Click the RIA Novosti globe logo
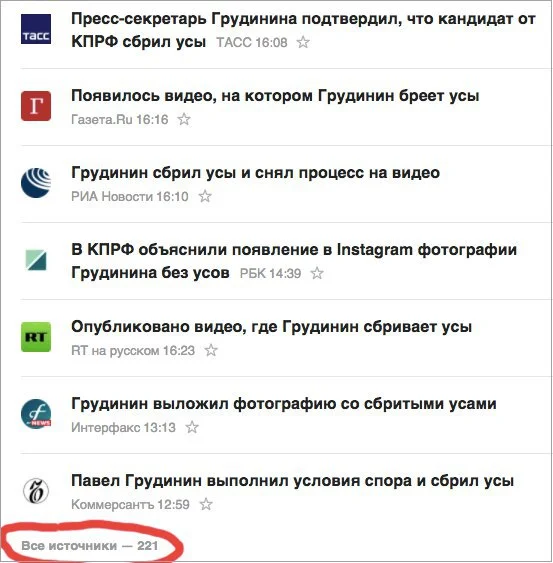This screenshot has width=553, height=563. (36, 183)
